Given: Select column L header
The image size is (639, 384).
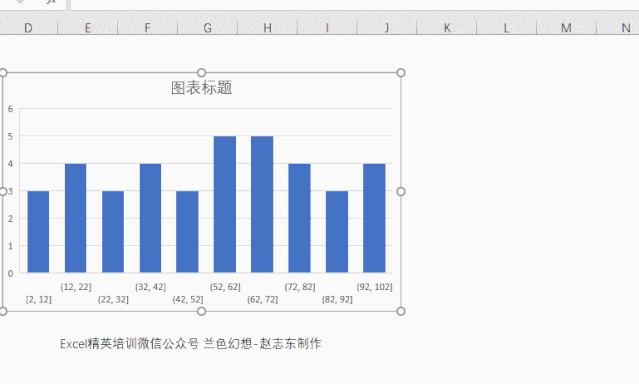Looking at the screenshot, I should [507, 28].
